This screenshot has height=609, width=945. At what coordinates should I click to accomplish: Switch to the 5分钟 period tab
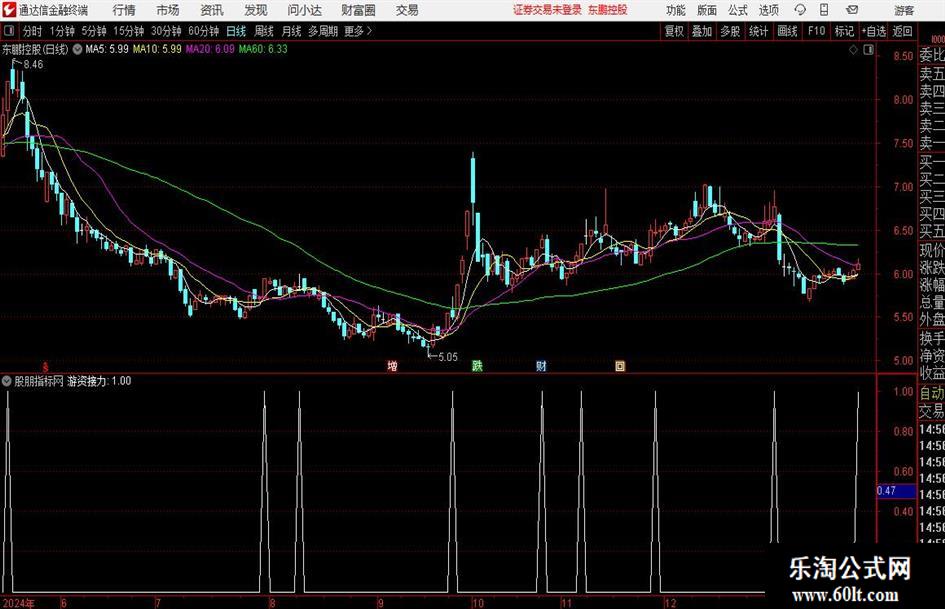coord(94,31)
